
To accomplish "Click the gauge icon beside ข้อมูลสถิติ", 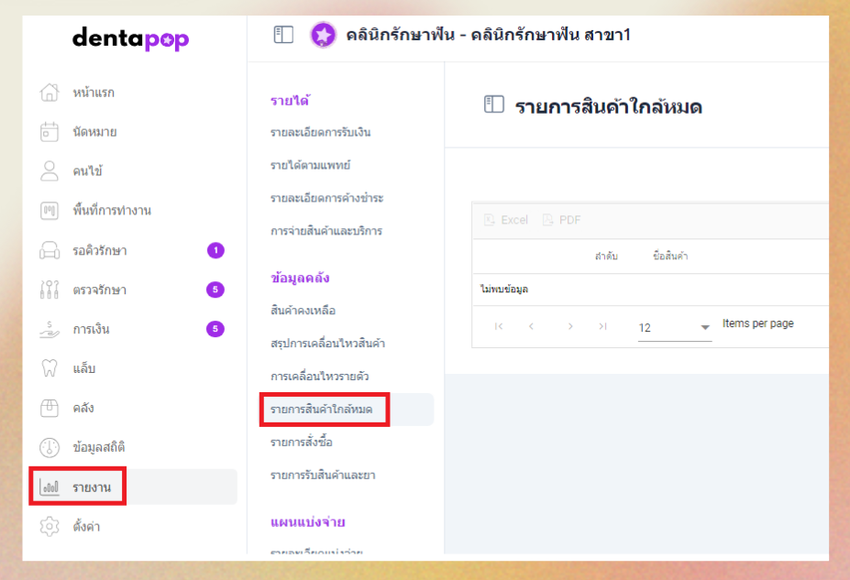I will point(49,447).
